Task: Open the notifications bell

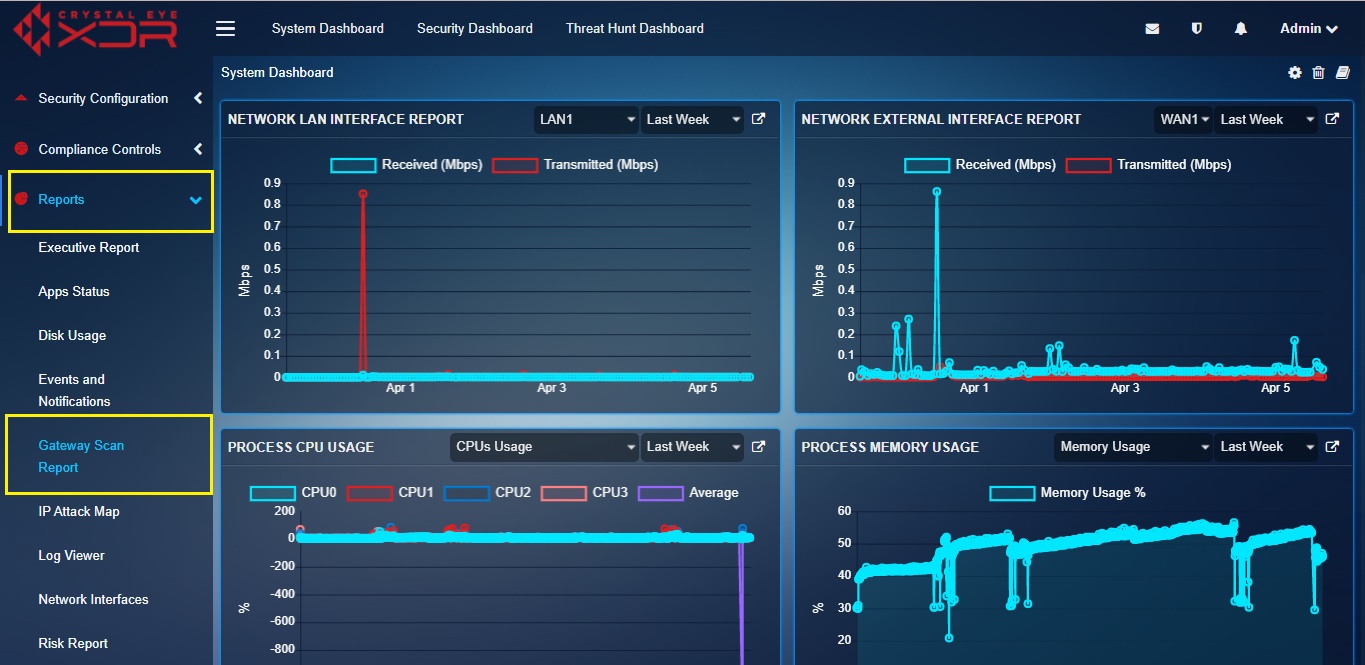Action: tap(1241, 29)
